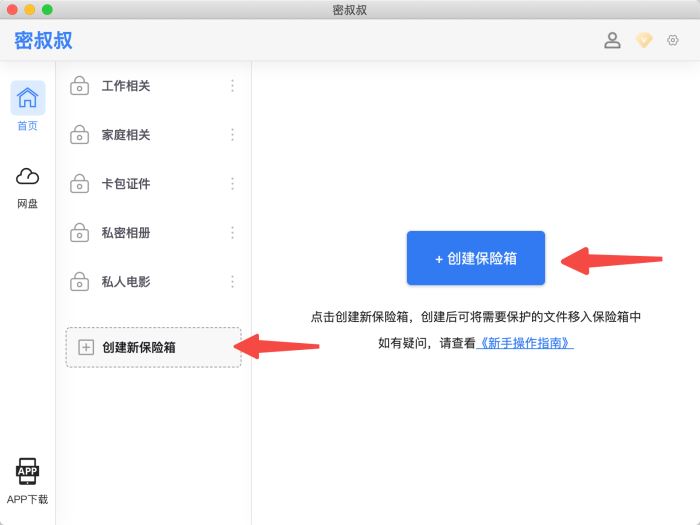Click the blue + 创建保险箱 button
This screenshot has height=525, width=700.
point(475,258)
